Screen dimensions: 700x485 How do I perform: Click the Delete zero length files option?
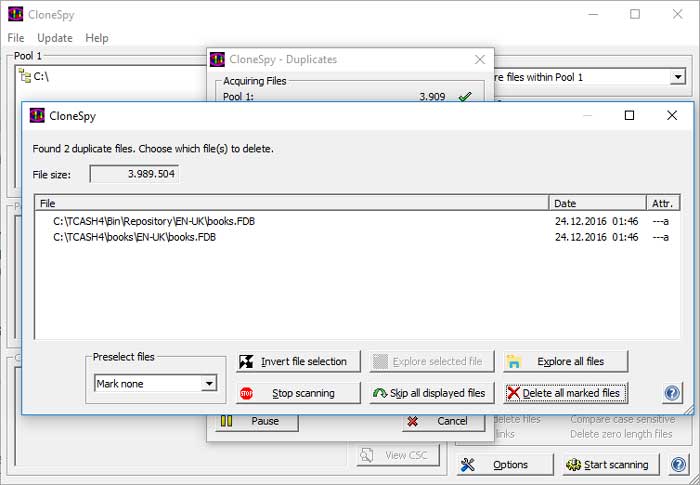coord(621,434)
